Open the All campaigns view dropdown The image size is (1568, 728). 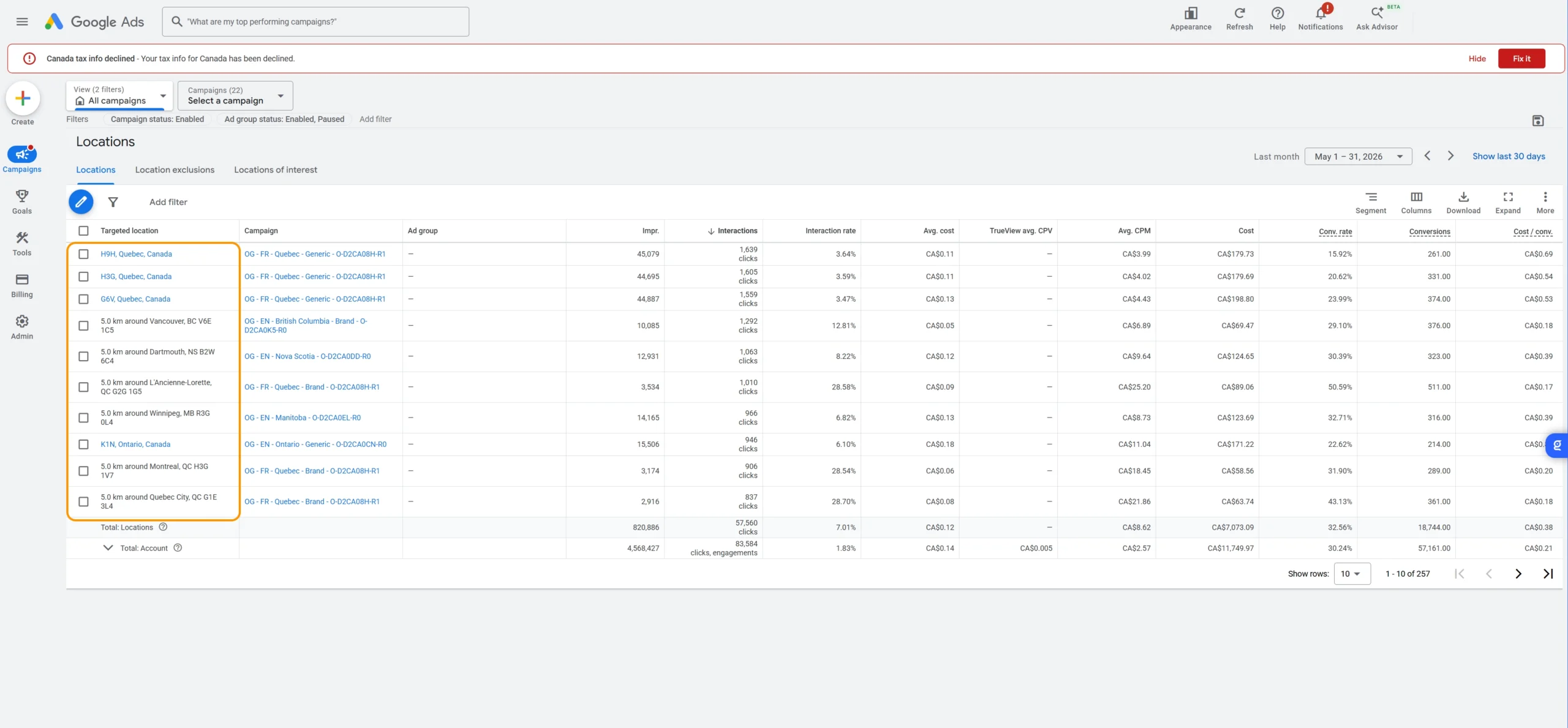tap(119, 96)
